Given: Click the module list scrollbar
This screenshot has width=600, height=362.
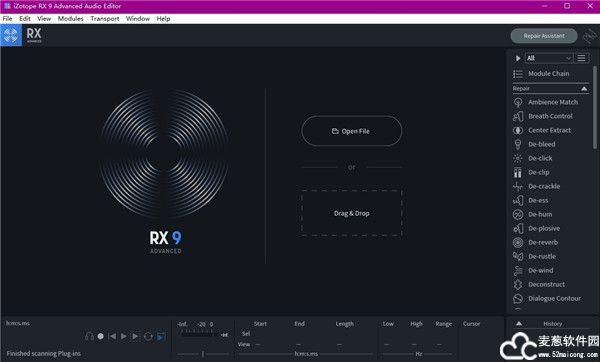Looking at the screenshot, I should (x=595, y=107).
